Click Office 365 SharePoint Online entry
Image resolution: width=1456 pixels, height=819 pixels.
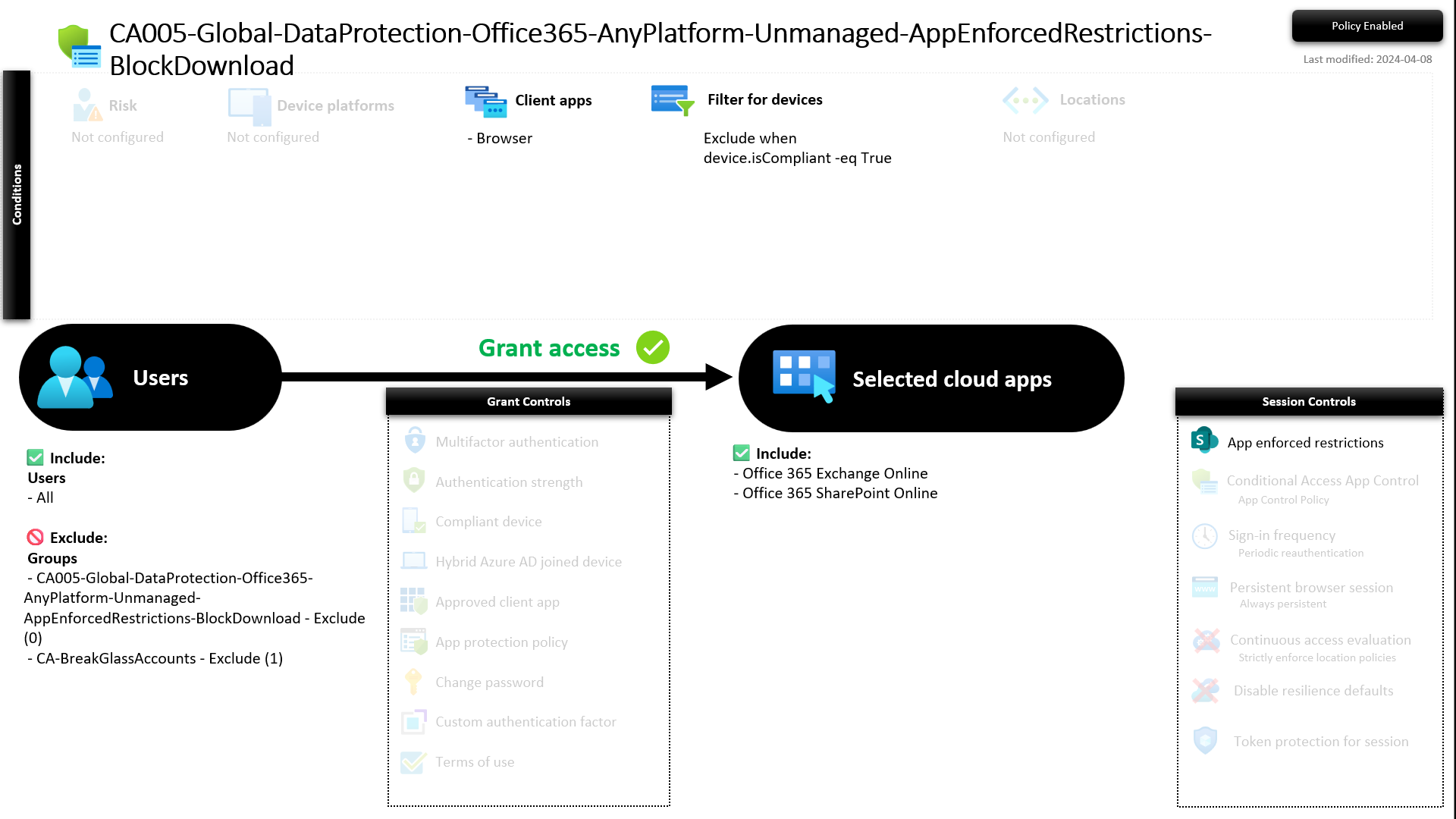point(836,493)
